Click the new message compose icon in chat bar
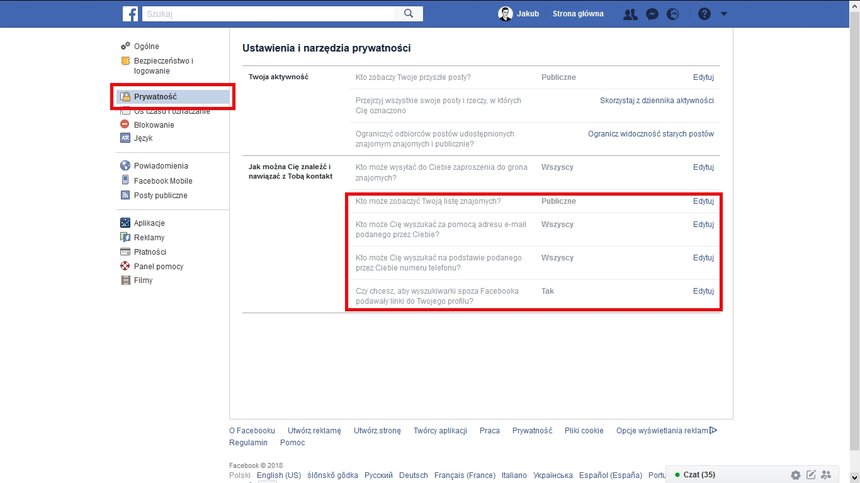This screenshot has width=860, height=483. 811,475
